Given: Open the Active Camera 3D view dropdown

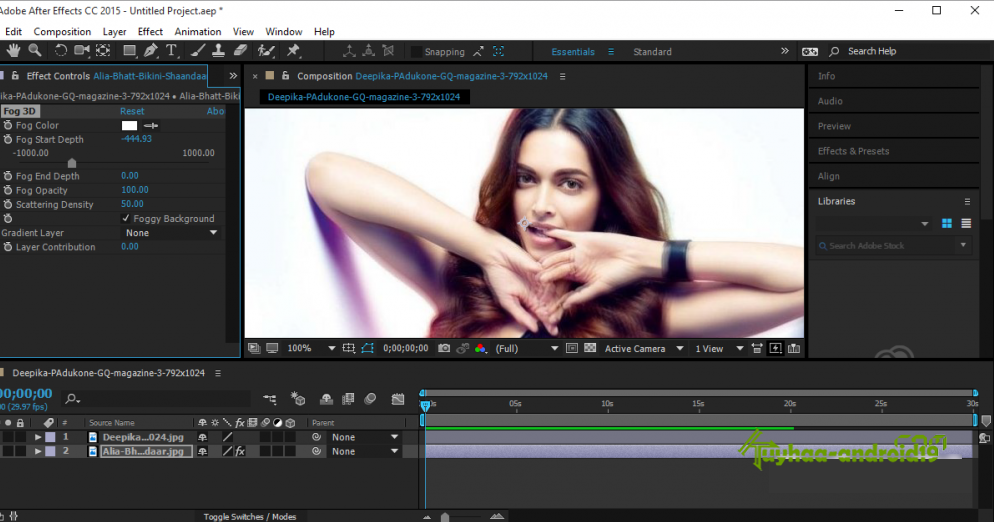Looking at the screenshot, I should (643, 348).
